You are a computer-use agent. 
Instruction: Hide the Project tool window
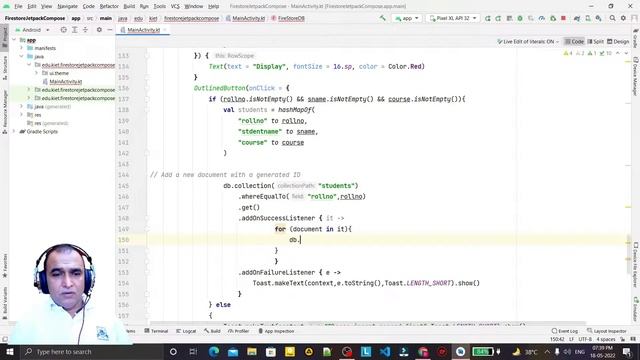pos(110,30)
